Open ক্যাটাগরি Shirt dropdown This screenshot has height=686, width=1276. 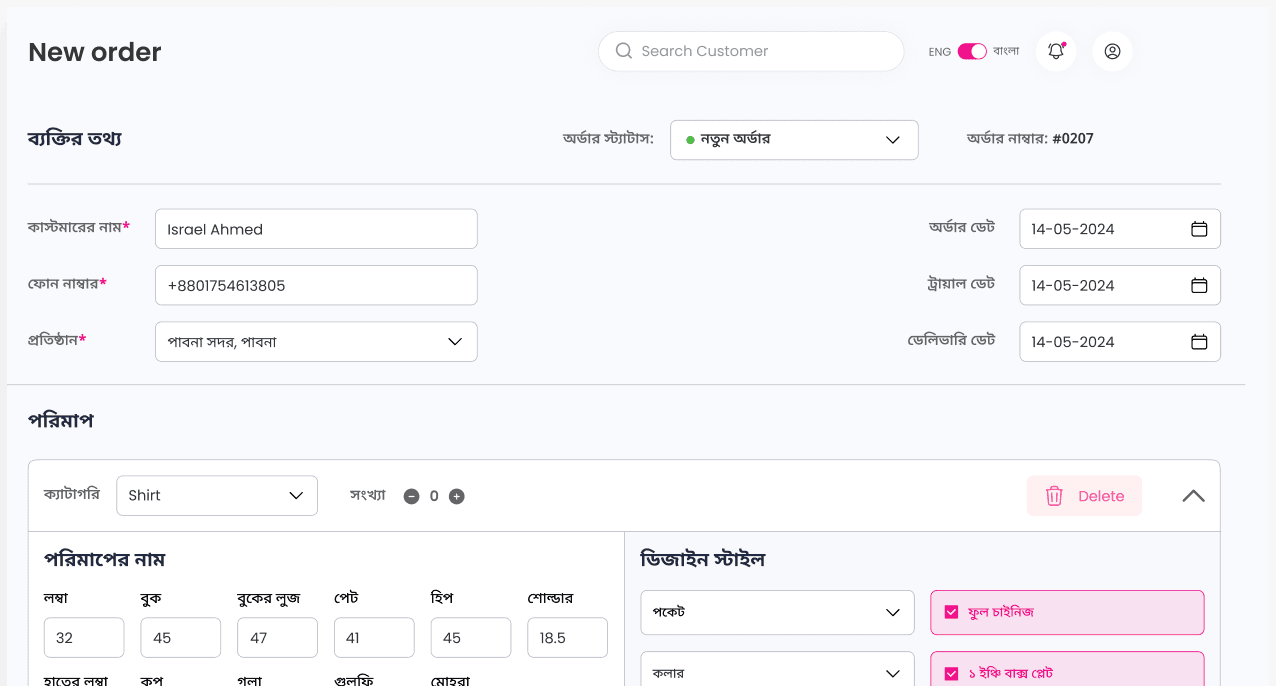click(x=217, y=496)
